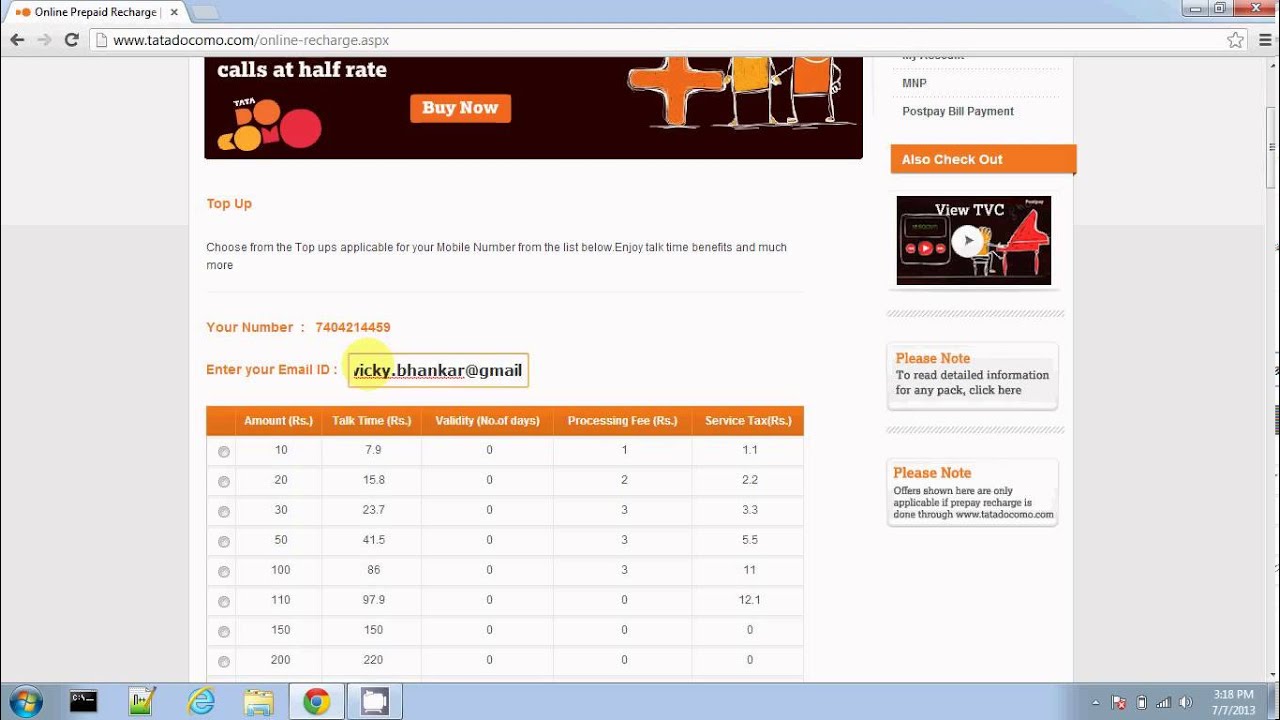Go back using the browser back arrow
Image resolution: width=1280 pixels, height=720 pixels.
pyautogui.click(x=17, y=40)
